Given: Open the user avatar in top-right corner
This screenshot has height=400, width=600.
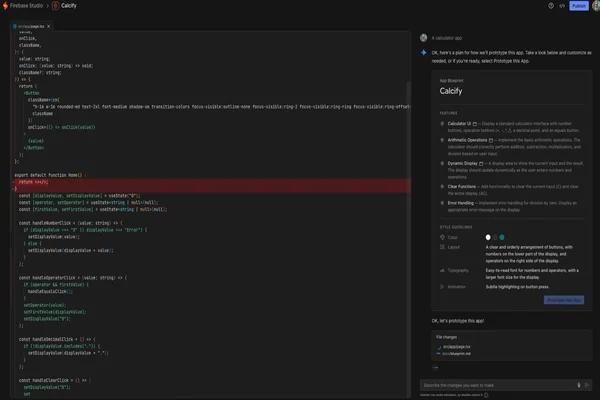Looking at the screenshot, I should click(x=596, y=6).
